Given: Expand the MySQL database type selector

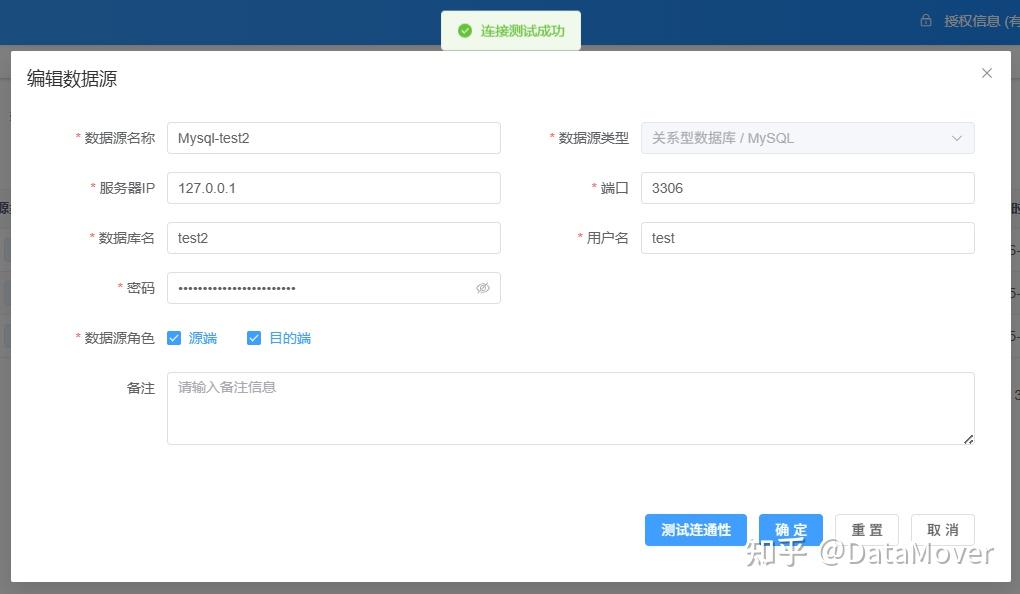Looking at the screenshot, I should coord(806,138).
